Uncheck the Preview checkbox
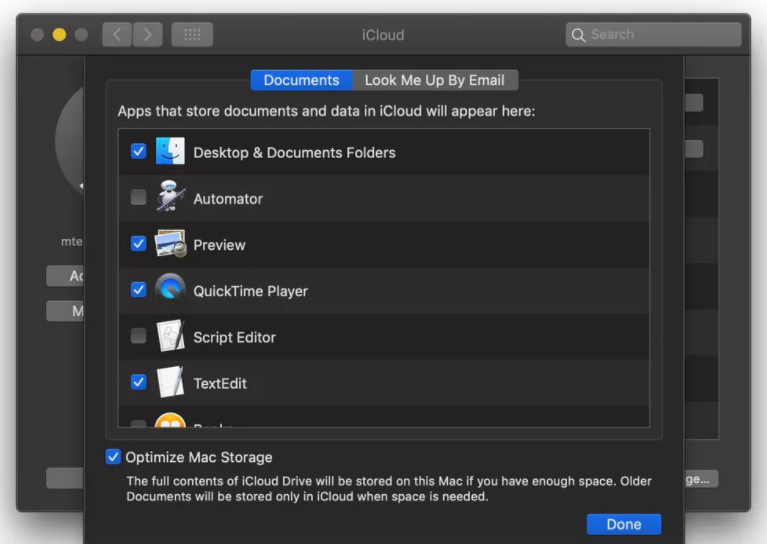Viewport: 767px width, 544px height. (x=138, y=244)
